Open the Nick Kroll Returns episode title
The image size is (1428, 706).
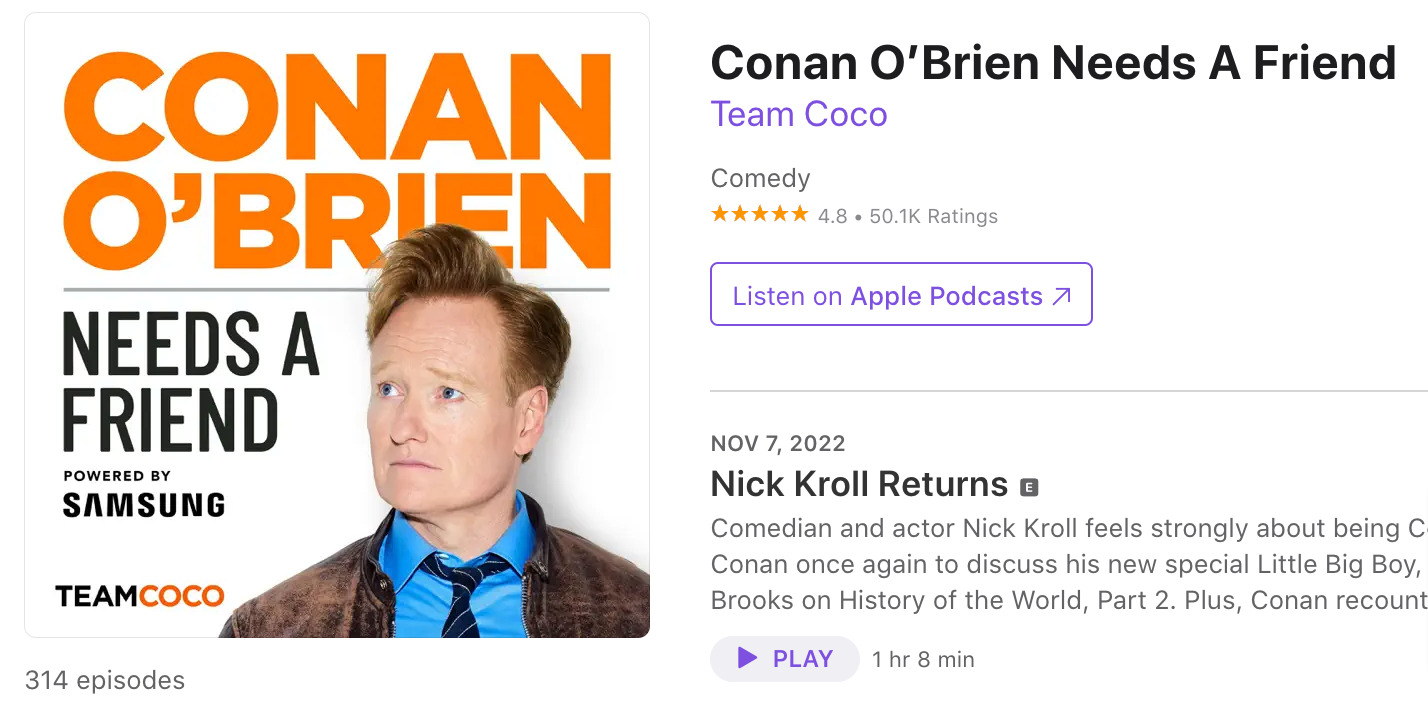click(x=857, y=484)
